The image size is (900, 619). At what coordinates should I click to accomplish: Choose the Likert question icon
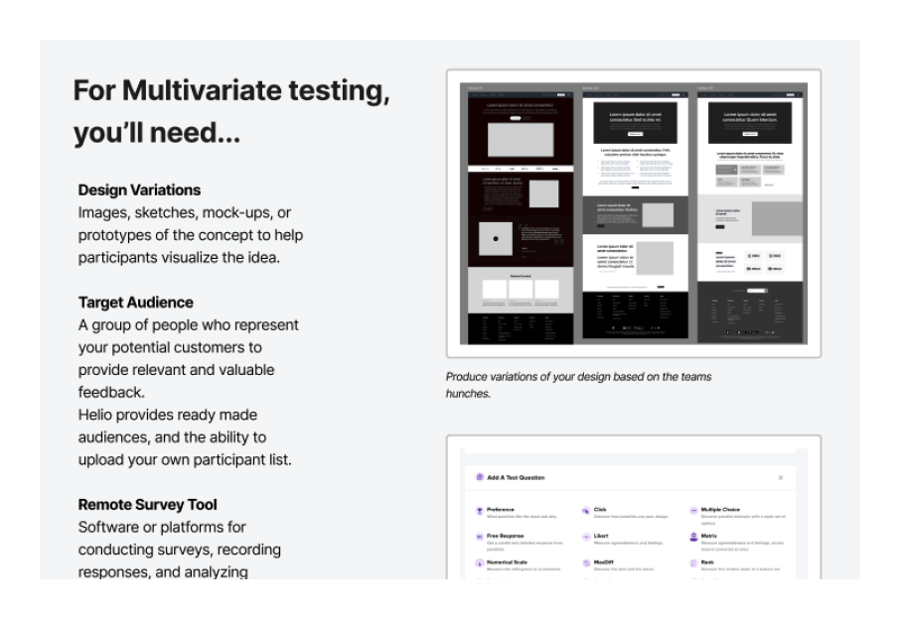[x=586, y=537]
